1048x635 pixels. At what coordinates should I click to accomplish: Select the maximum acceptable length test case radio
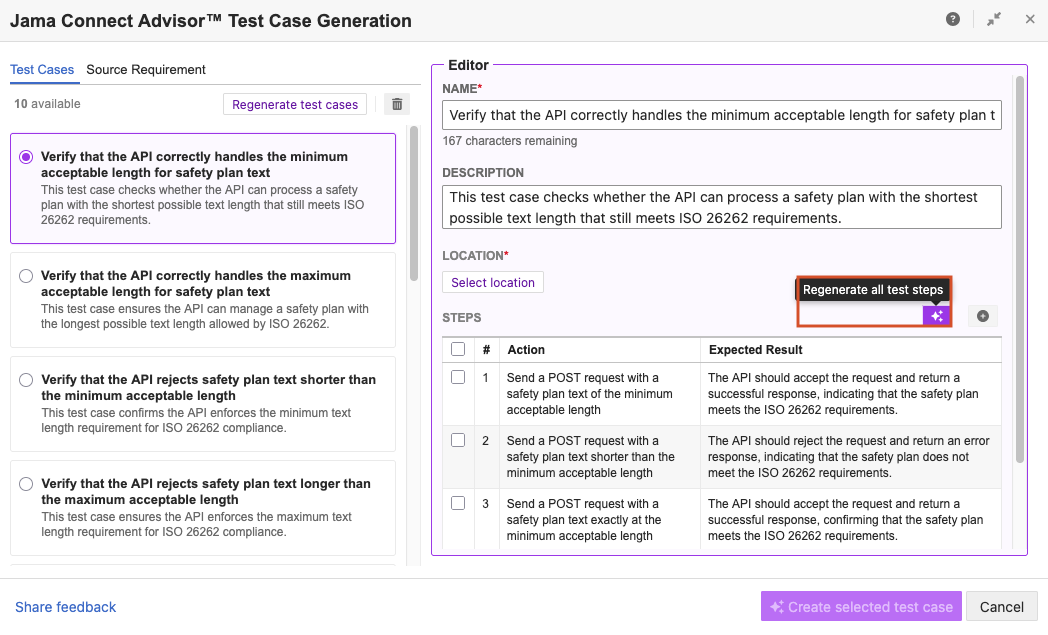click(x=26, y=276)
